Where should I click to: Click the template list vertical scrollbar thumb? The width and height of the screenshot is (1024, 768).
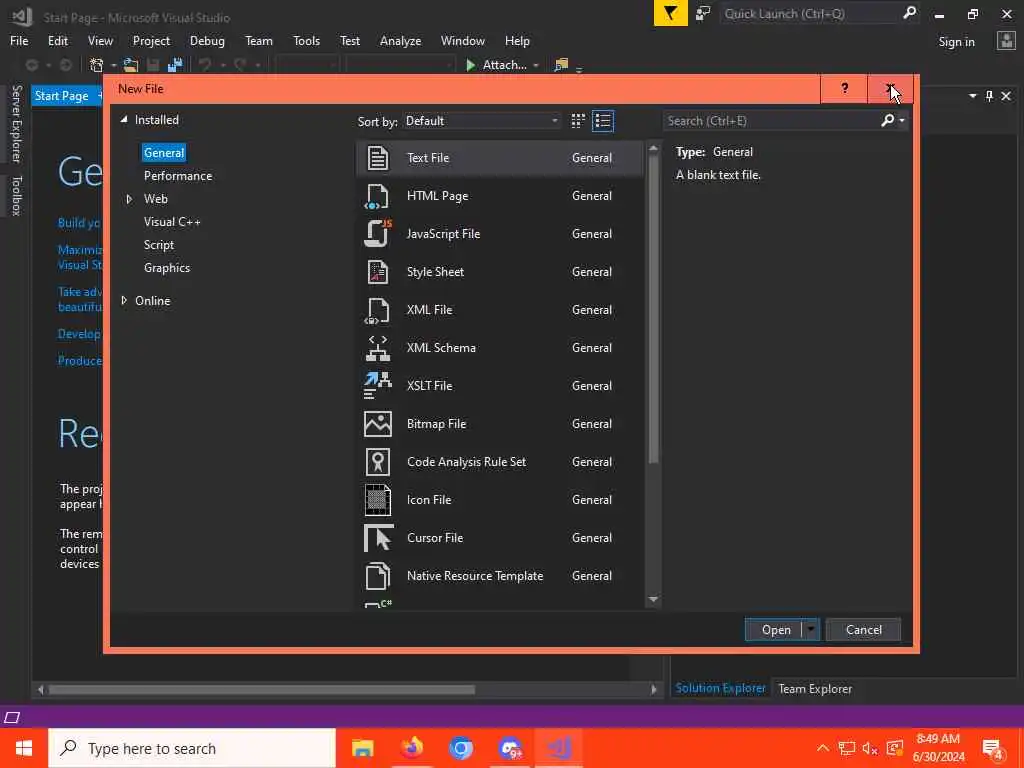653,308
